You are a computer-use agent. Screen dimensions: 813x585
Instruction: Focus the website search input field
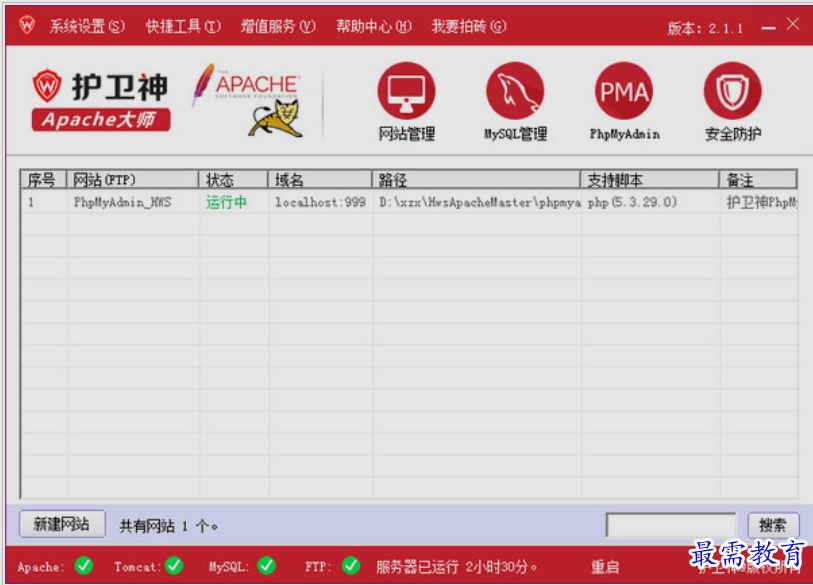pos(671,525)
